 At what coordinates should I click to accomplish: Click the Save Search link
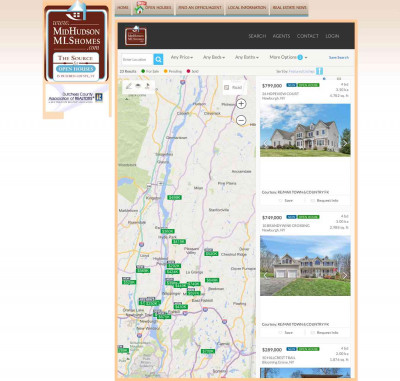click(339, 58)
